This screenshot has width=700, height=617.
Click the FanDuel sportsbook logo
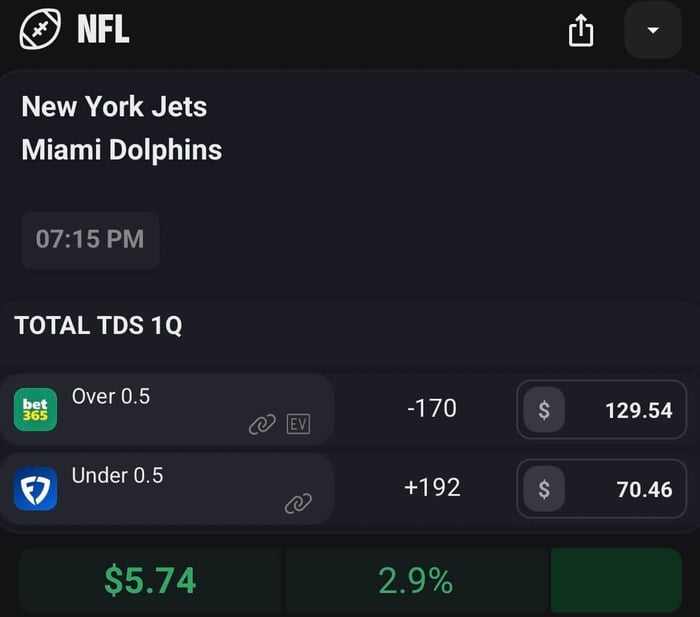(x=35, y=489)
